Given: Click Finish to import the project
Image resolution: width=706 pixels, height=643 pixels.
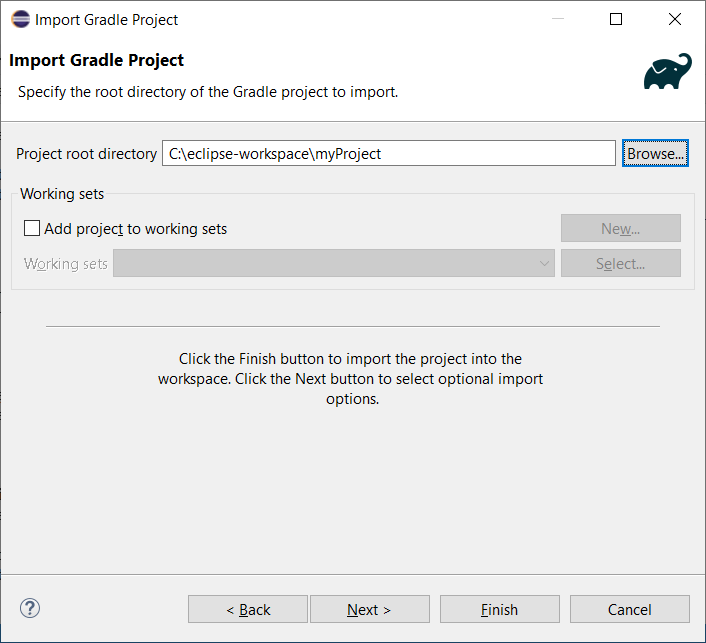Looking at the screenshot, I should click(499, 610).
